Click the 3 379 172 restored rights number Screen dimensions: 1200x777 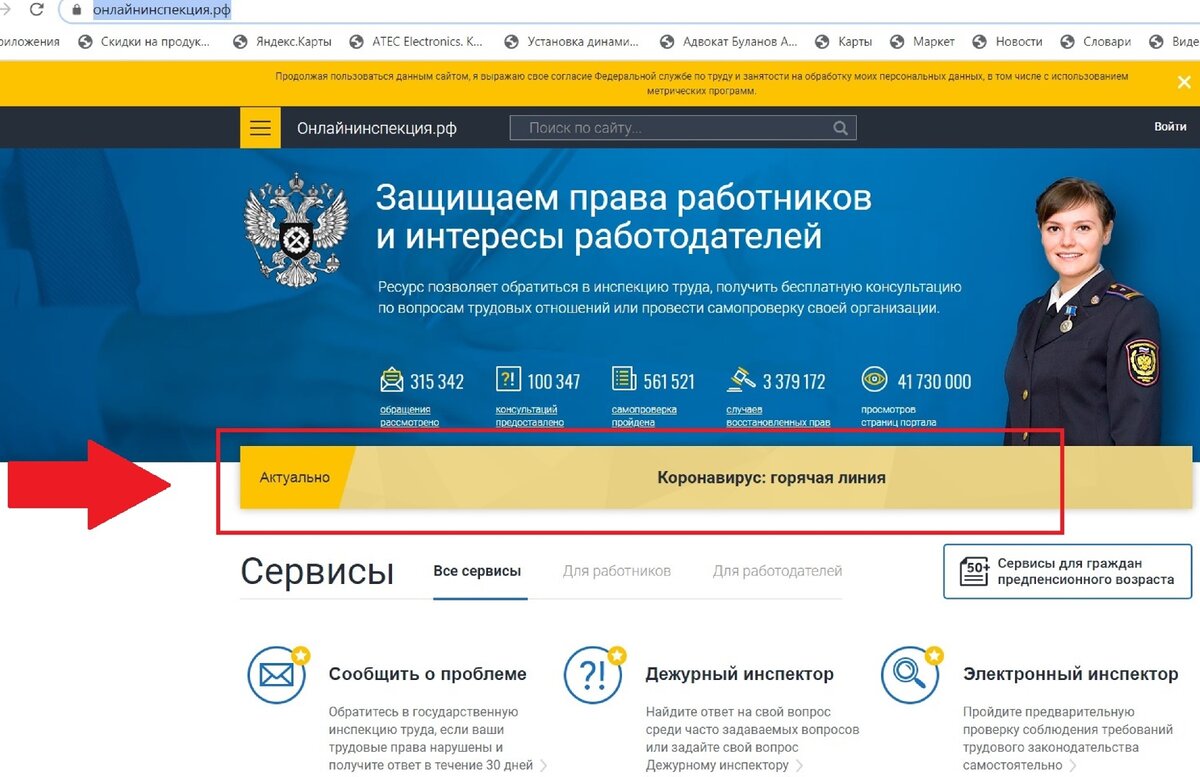click(794, 381)
